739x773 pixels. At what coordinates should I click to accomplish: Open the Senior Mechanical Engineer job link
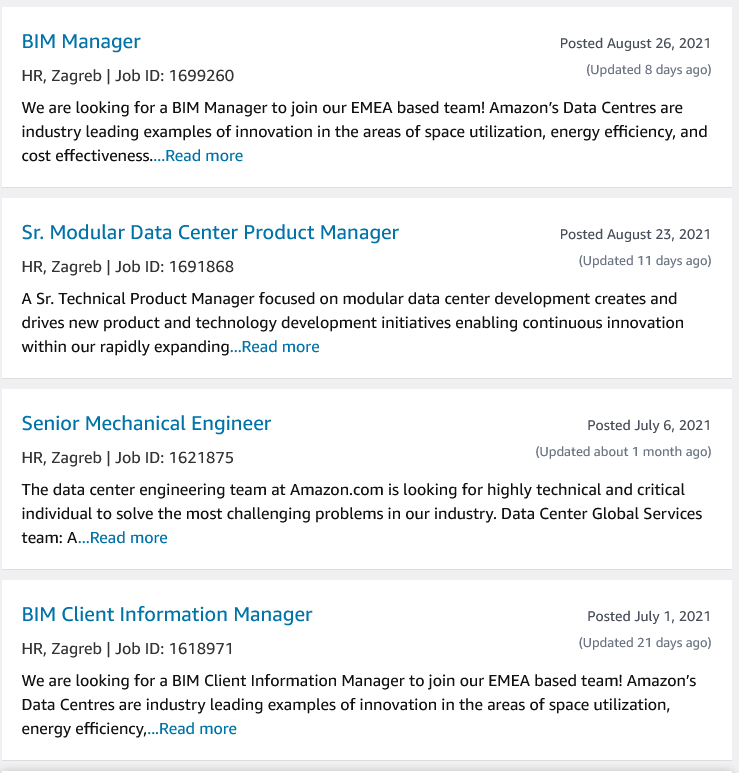click(146, 424)
